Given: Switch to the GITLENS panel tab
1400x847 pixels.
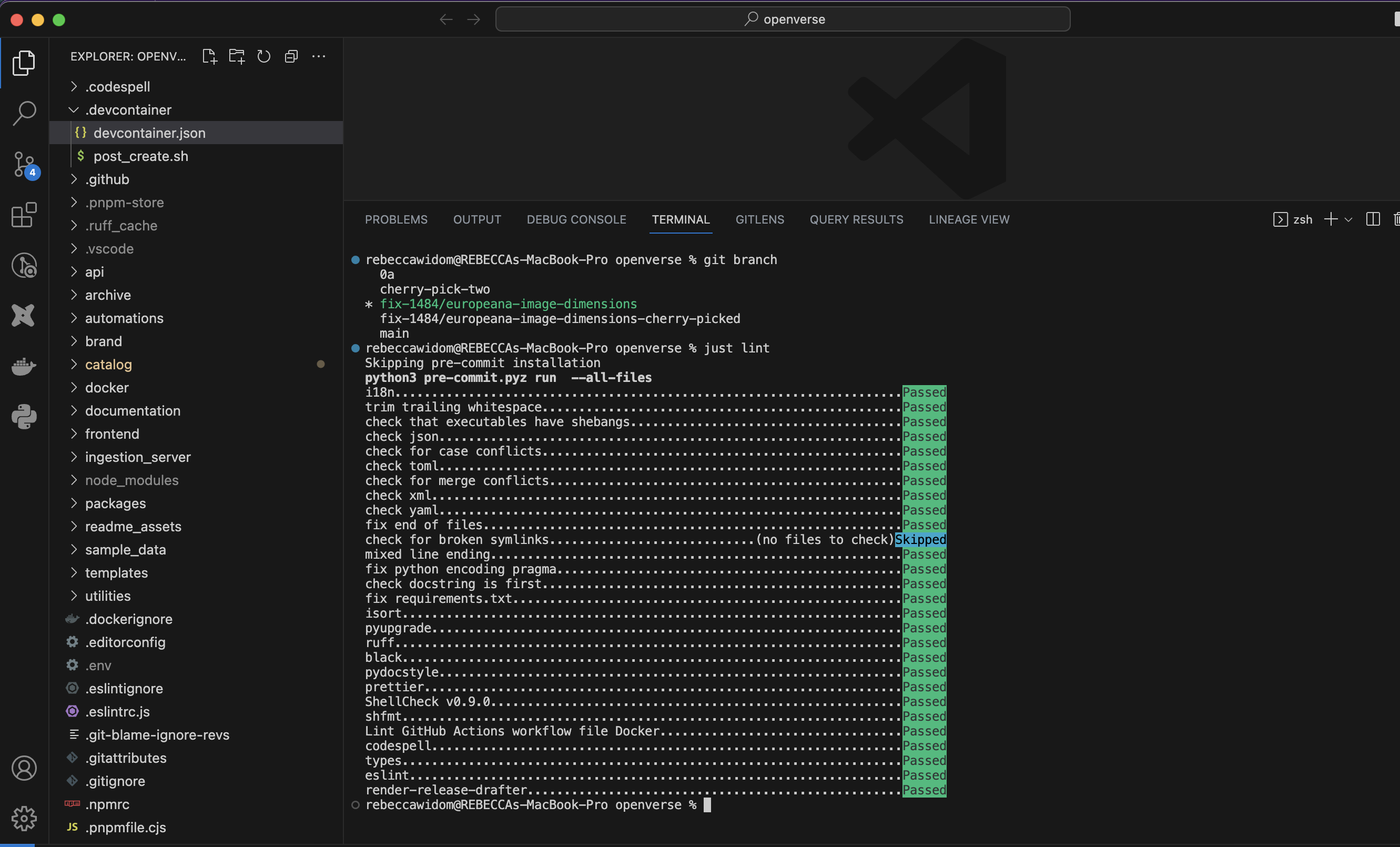Looking at the screenshot, I should coord(759,219).
